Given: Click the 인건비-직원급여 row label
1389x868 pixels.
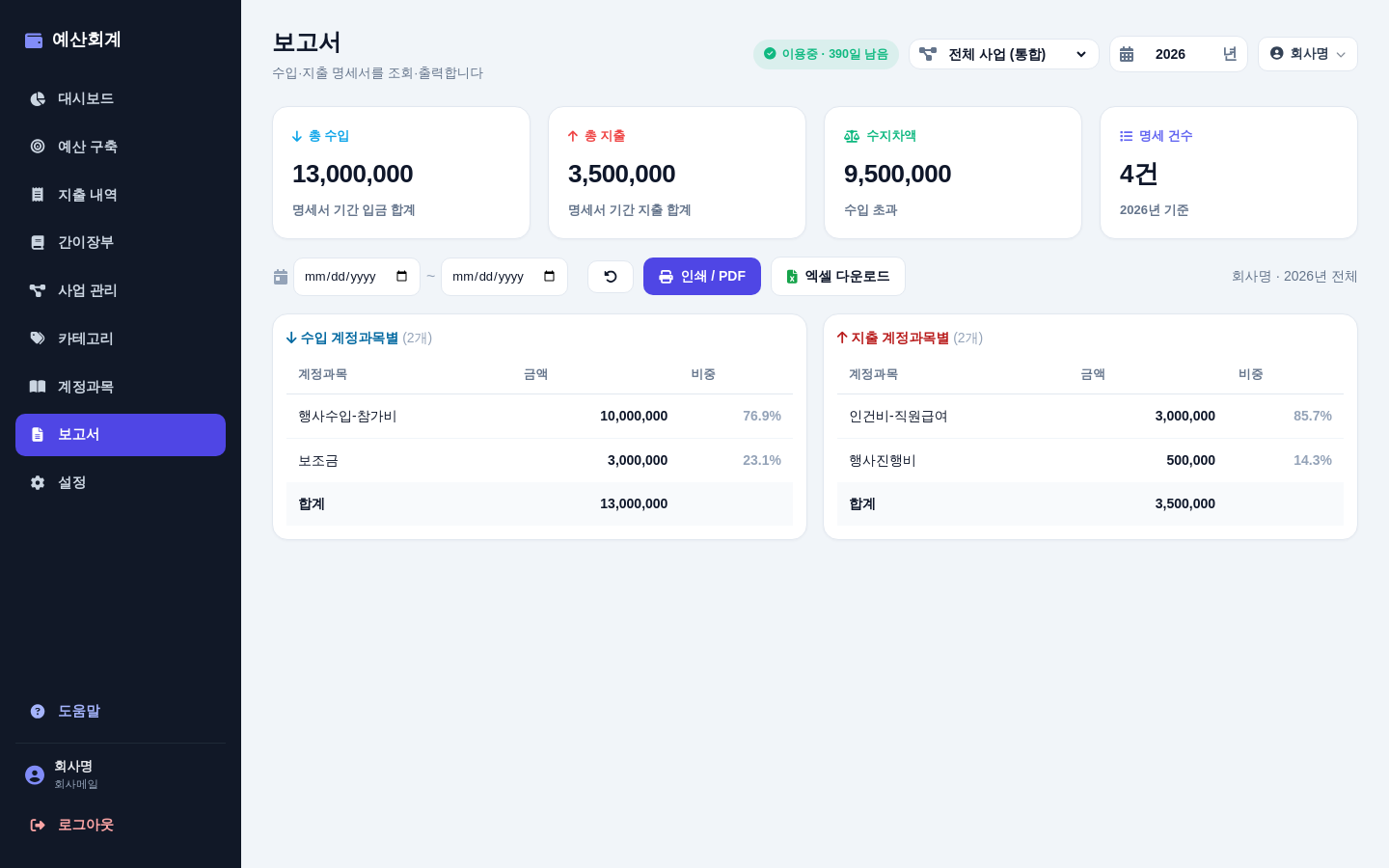Looking at the screenshot, I should (x=898, y=417).
